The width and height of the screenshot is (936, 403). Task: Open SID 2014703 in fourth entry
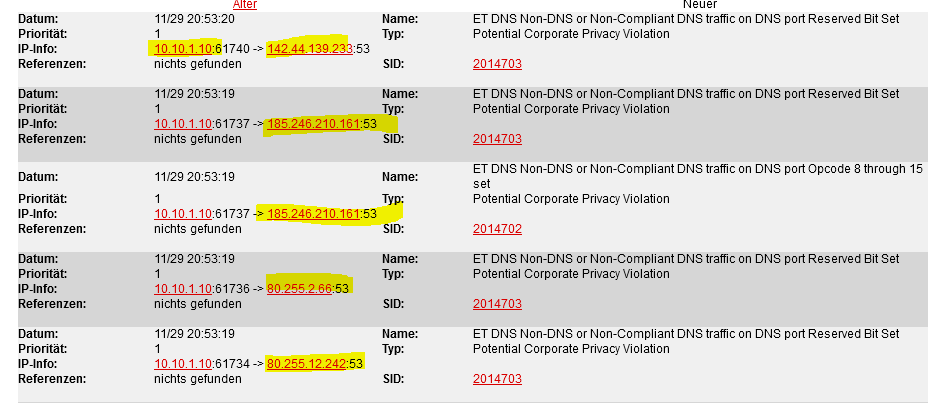(497, 304)
